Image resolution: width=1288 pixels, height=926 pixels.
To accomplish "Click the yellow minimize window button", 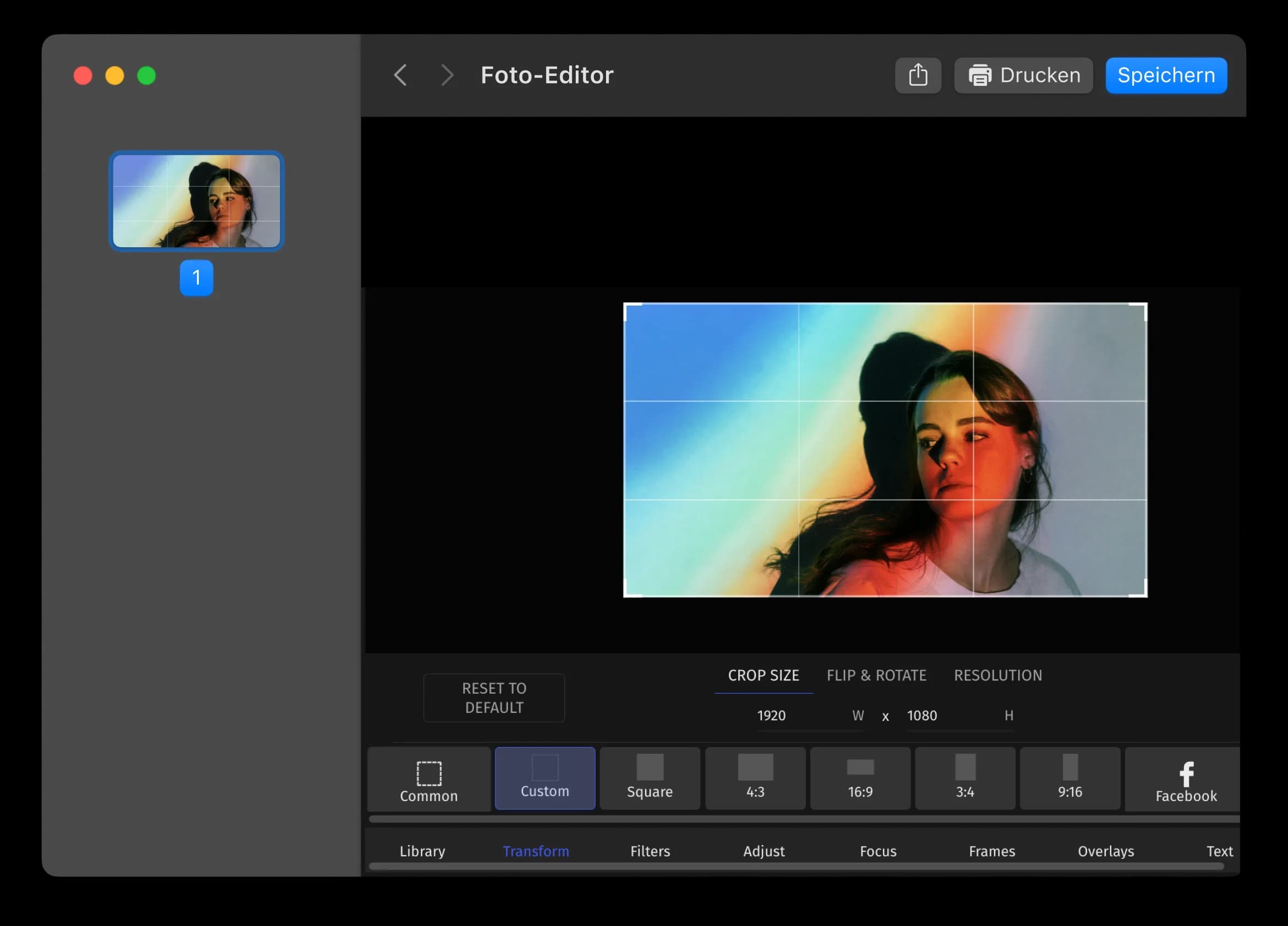I will pos(114,75).
